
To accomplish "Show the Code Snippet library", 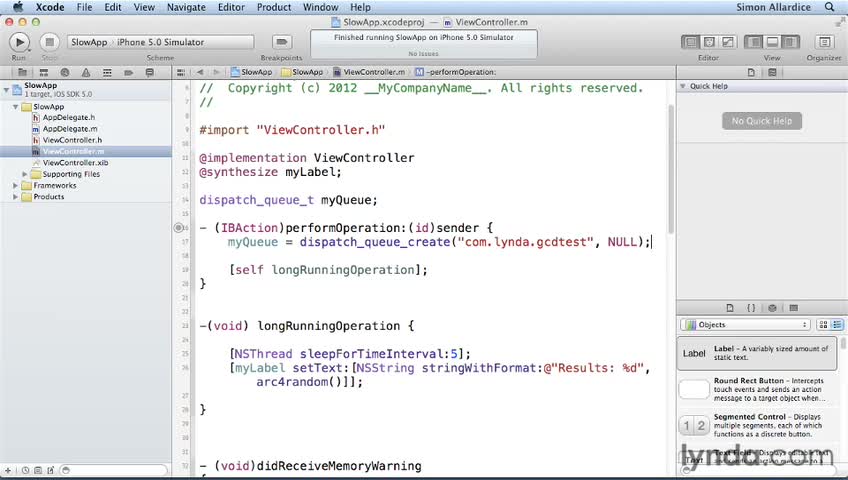I will pos(751,308).
